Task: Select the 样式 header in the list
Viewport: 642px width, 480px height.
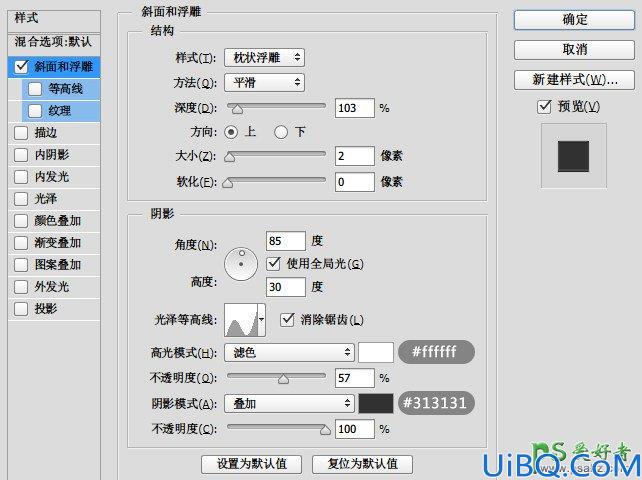Action: [54, 19]
